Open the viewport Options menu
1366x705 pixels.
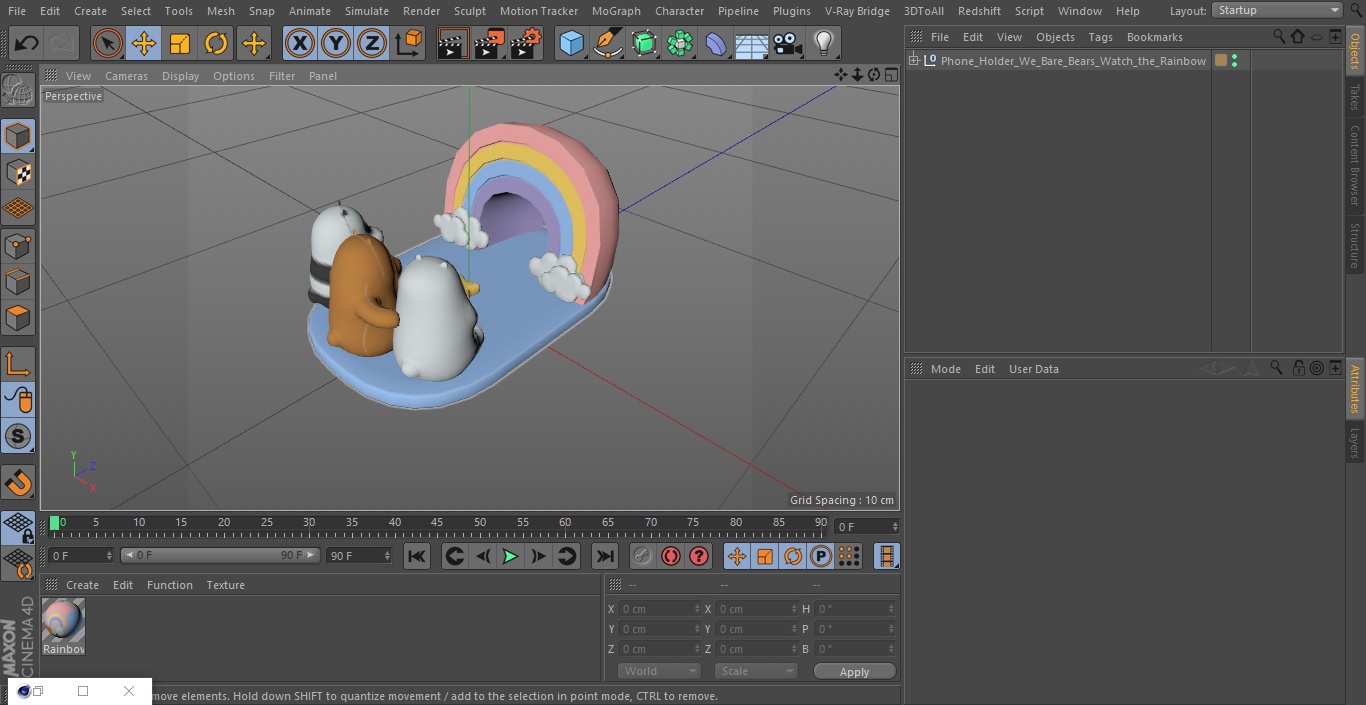[x=234, y=76]
